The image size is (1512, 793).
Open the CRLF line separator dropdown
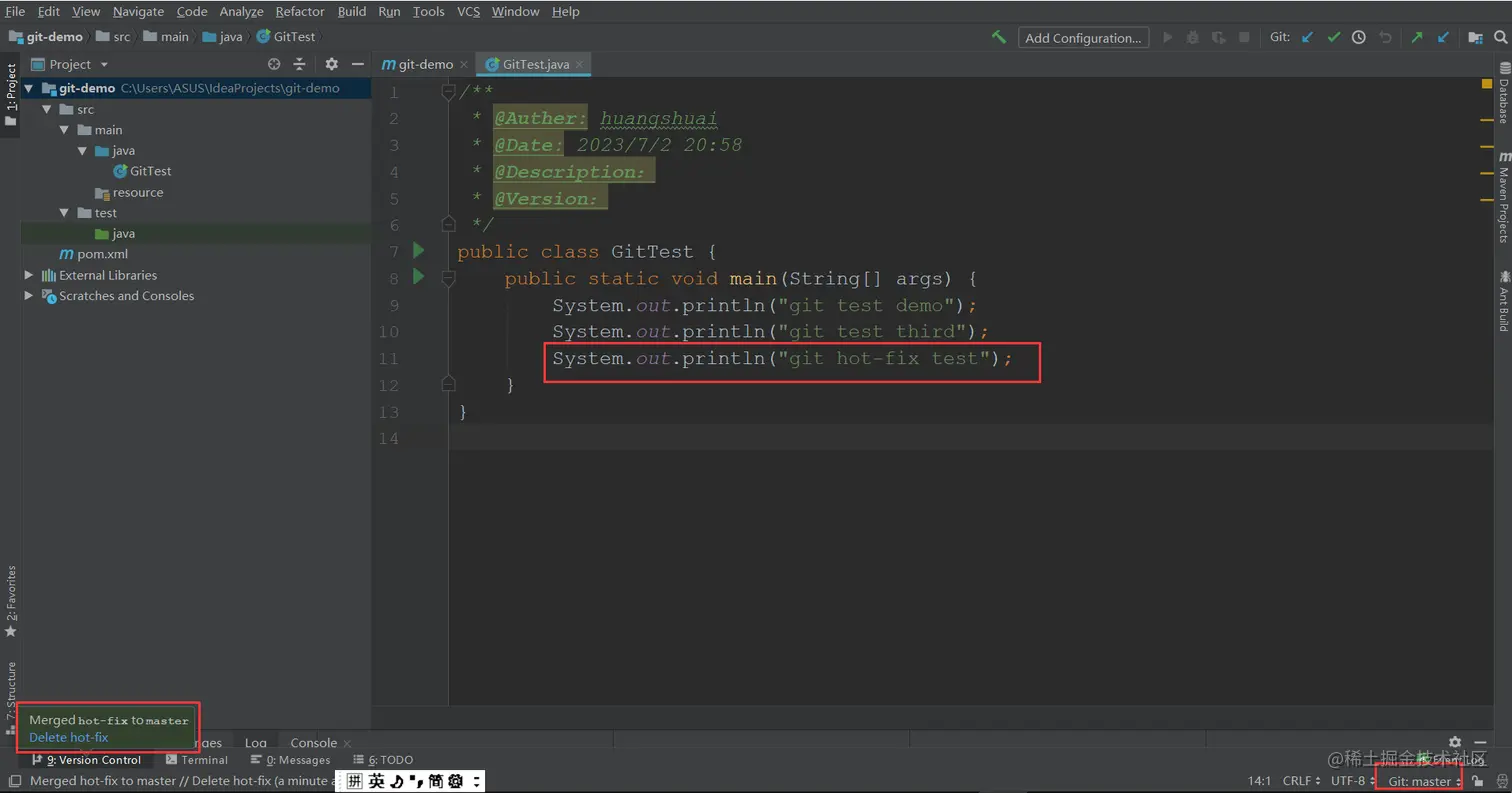point(1301,781)
